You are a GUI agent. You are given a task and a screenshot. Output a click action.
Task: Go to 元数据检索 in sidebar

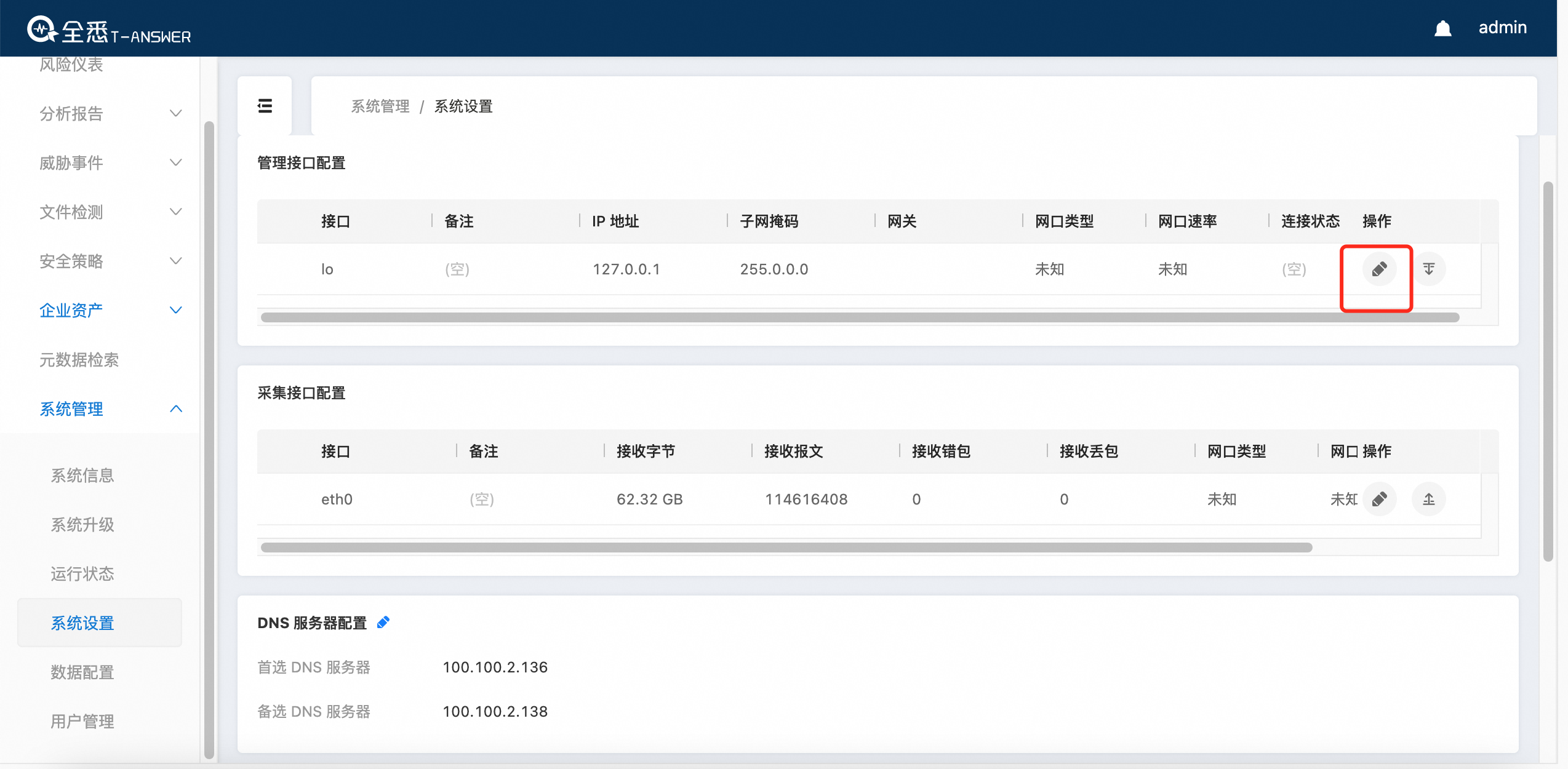[x=79, y=359]
